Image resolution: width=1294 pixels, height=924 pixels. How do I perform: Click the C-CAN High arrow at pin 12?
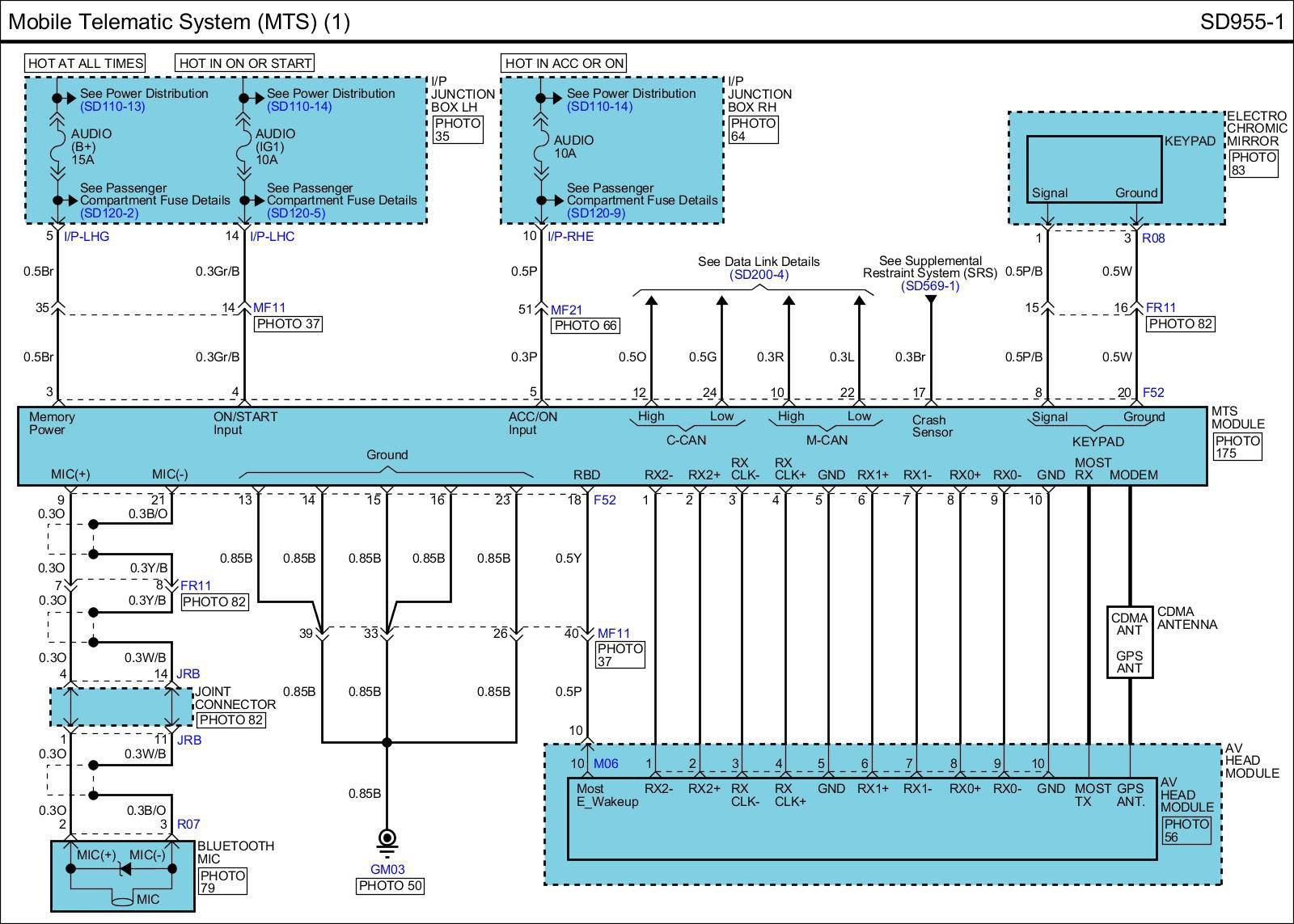651,302
